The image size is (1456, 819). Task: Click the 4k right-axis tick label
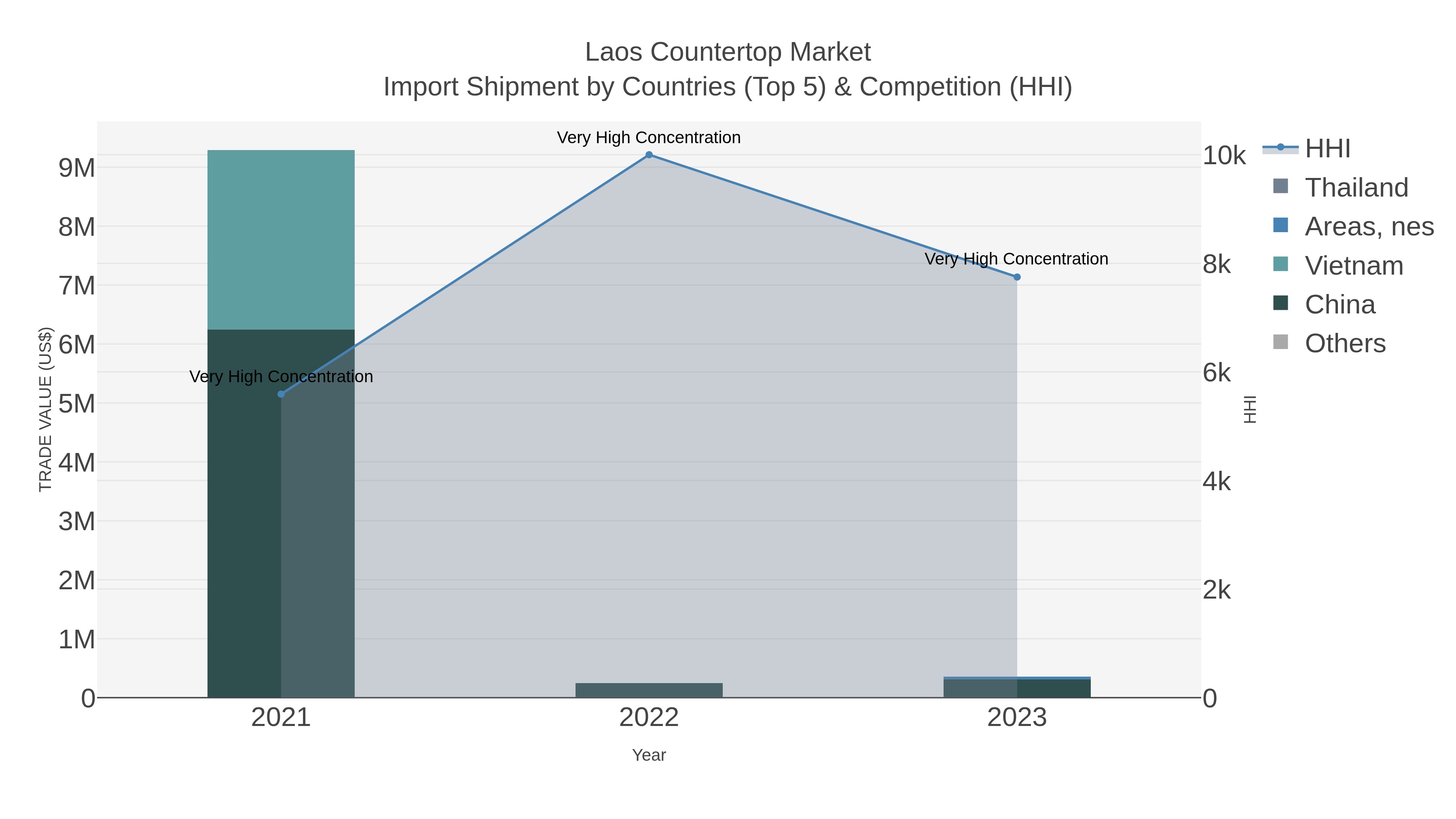(1216, 481)
